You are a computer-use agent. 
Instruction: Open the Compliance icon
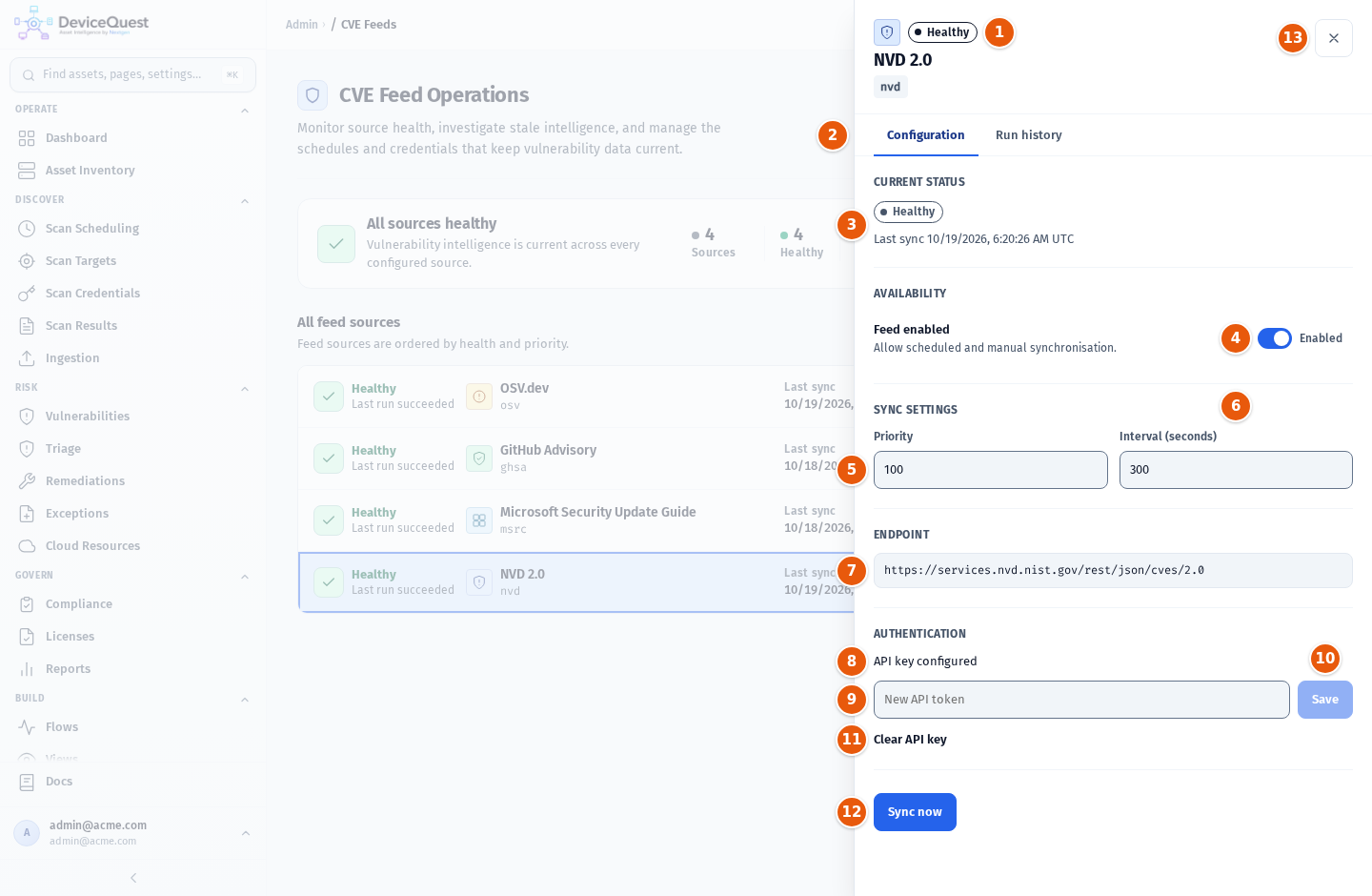point(27,604)
